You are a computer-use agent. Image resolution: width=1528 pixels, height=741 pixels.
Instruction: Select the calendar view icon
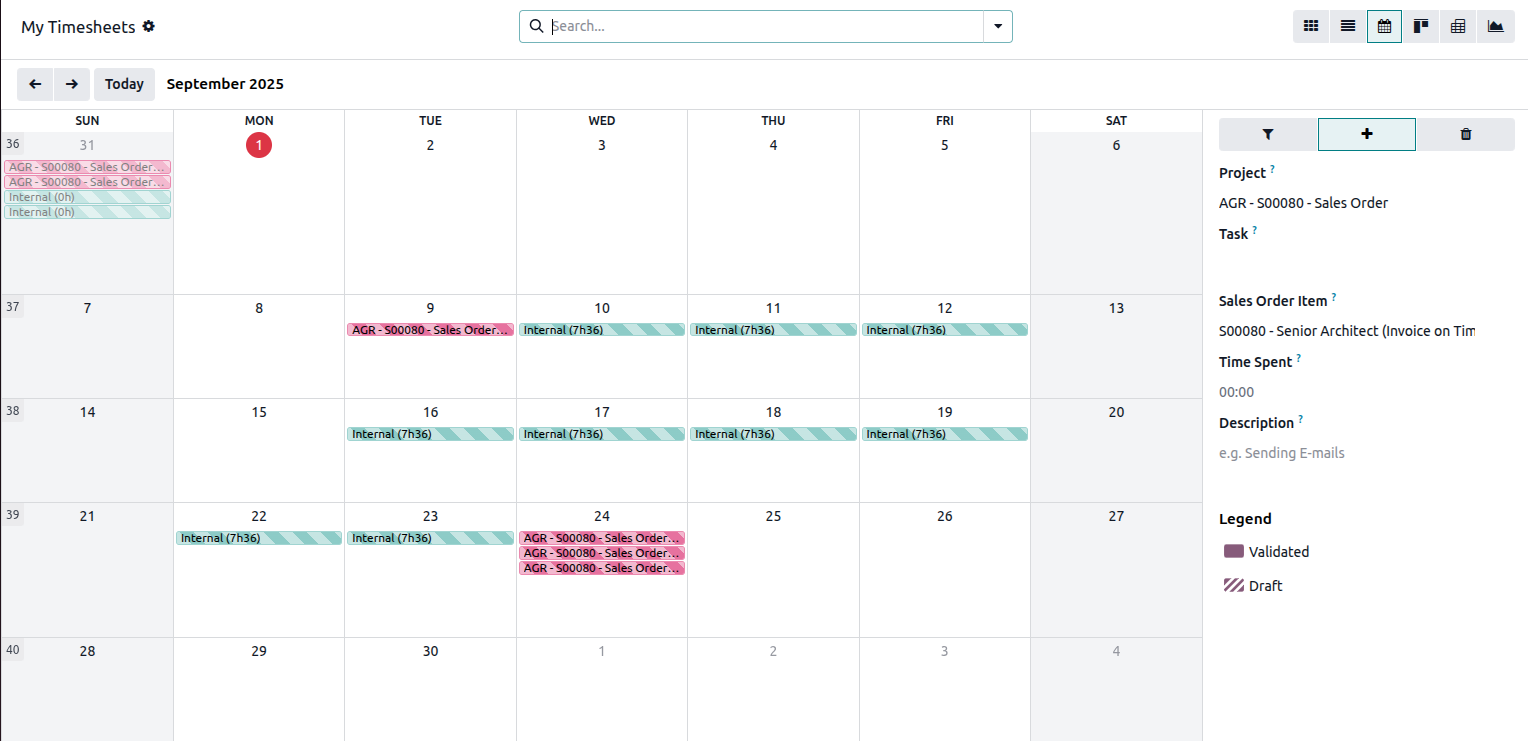click(1384, 26)
